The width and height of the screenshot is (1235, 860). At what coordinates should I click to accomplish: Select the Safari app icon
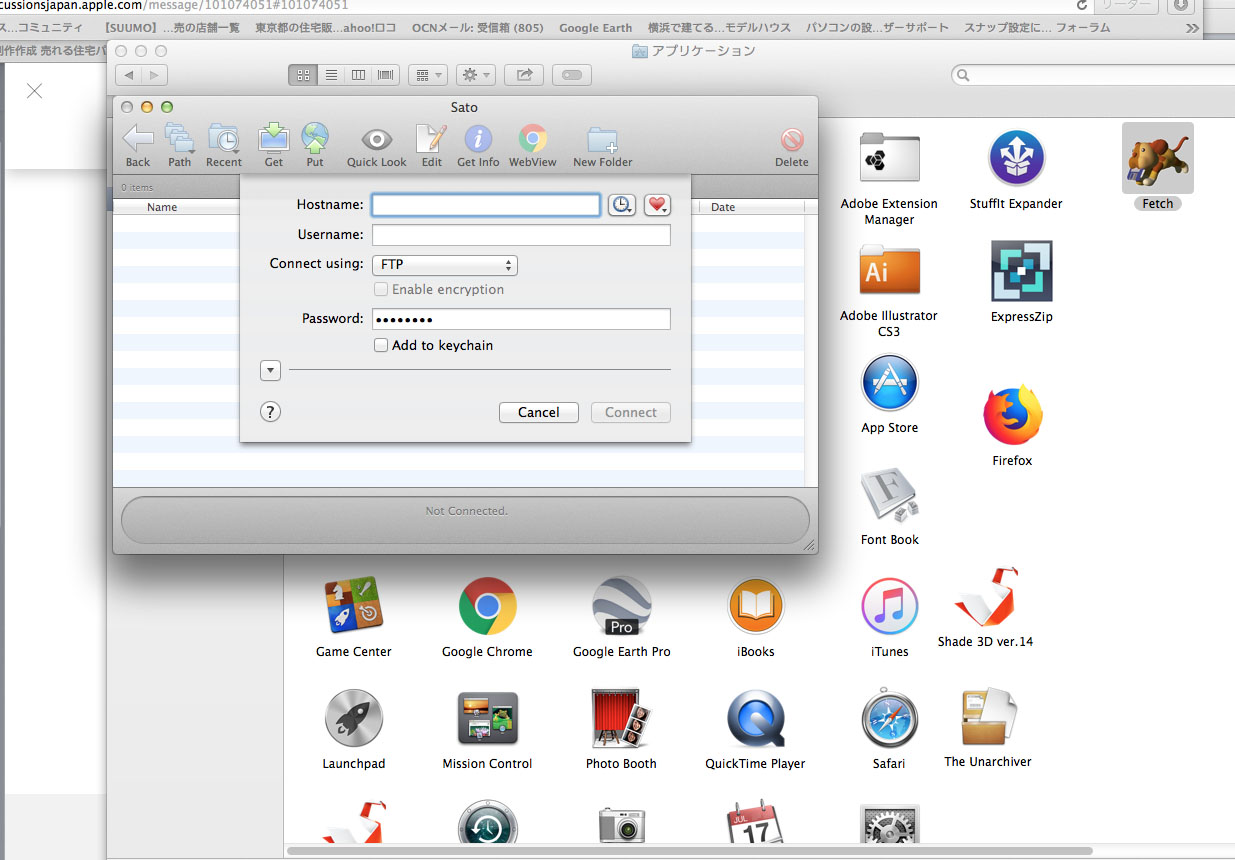coord(889,718)
